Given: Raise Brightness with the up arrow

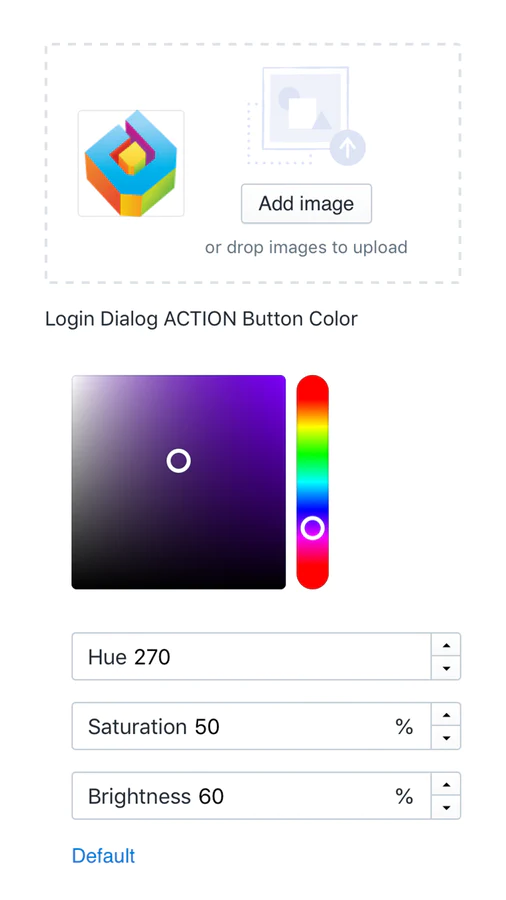Looking at the screenshot, I should [x=446, y=785].
